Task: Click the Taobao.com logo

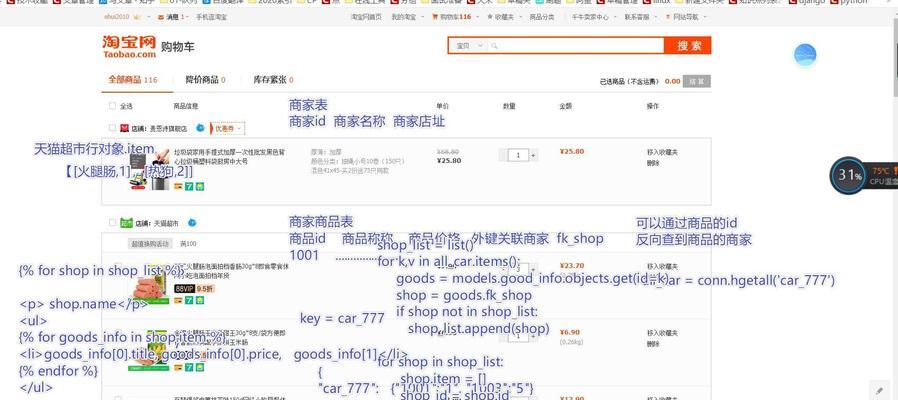Action: [129, 46]
